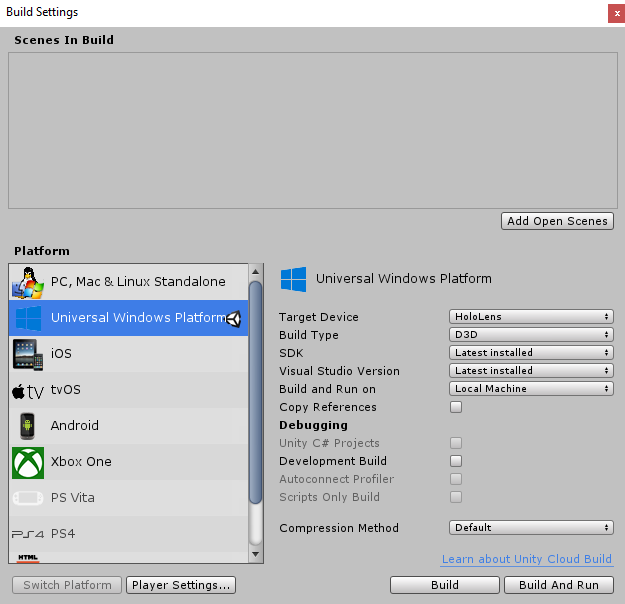The image size is (625, 604).
Task: Open the Compression Method dropdown
Action: tap(531, 527)
